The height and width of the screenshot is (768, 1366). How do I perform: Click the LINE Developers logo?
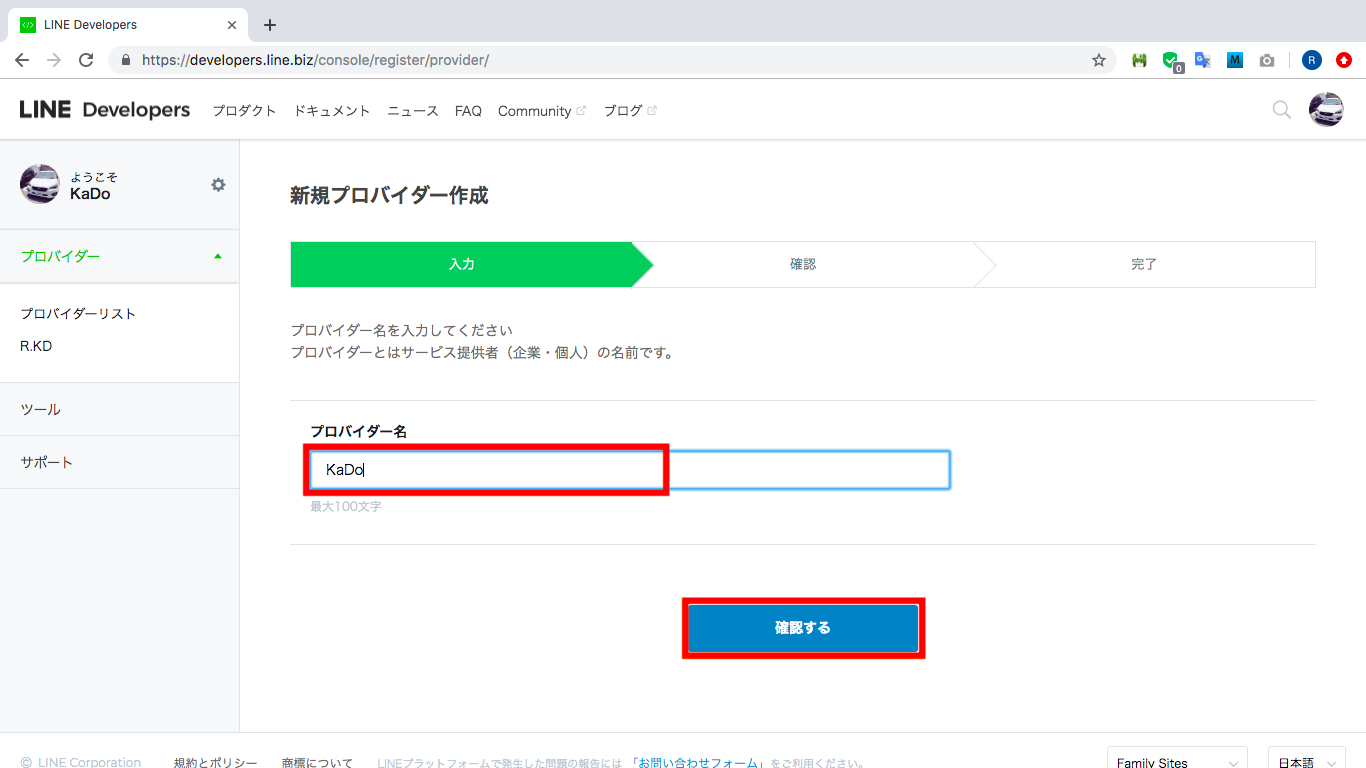click(105, 110)
